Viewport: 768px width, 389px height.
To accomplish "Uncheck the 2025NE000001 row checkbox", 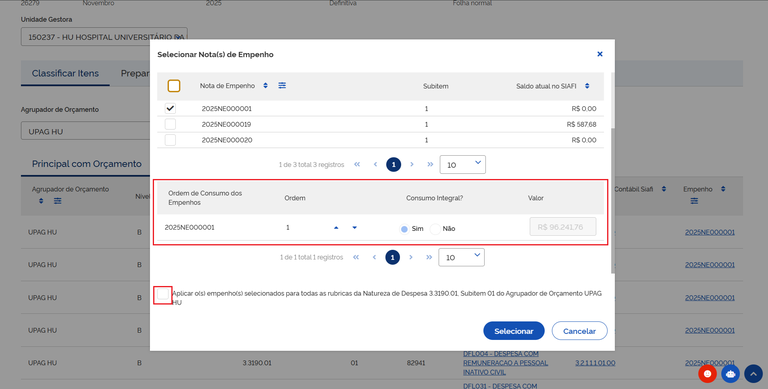I will tap(170, 108).
